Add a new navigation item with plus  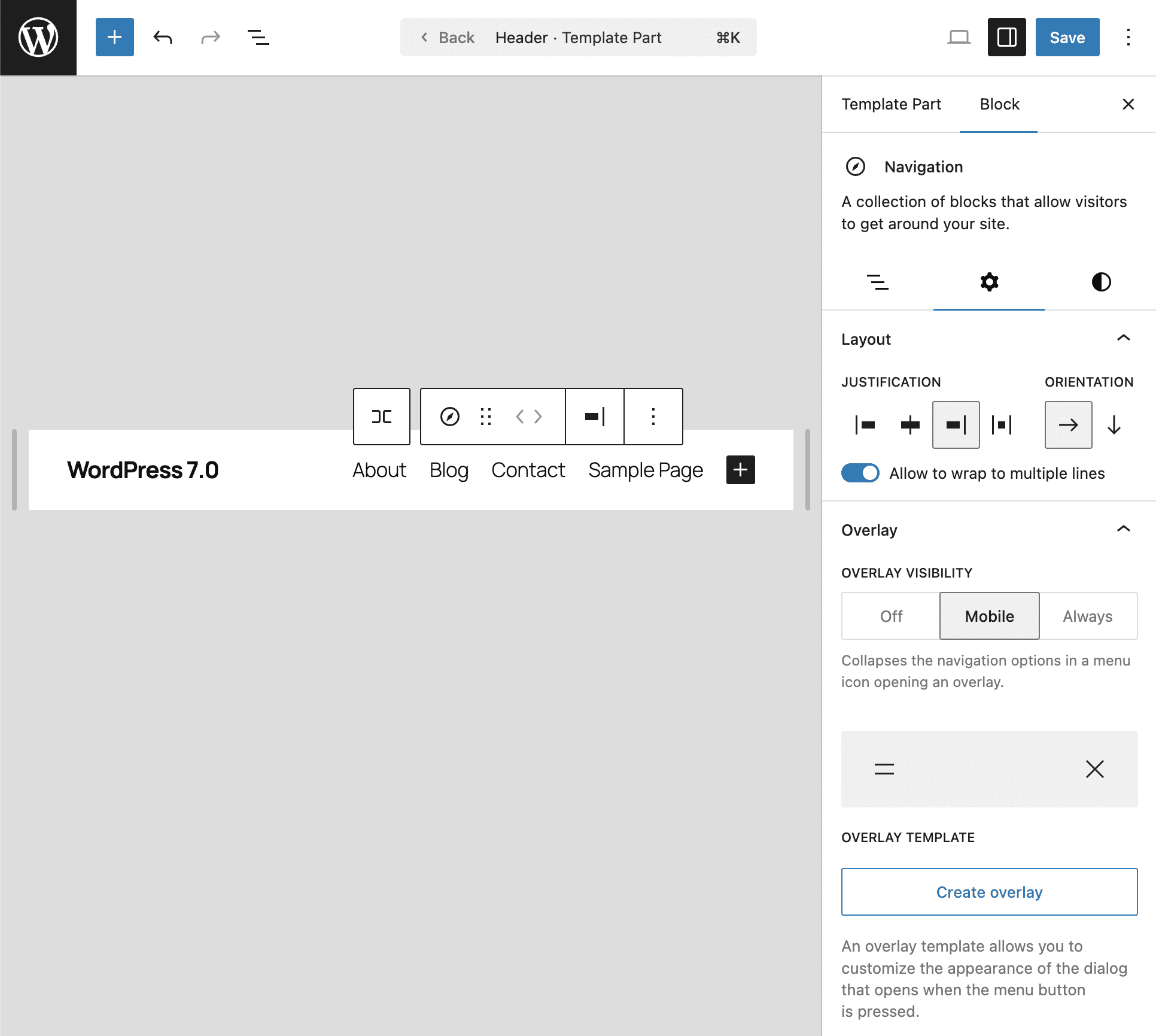740,470
